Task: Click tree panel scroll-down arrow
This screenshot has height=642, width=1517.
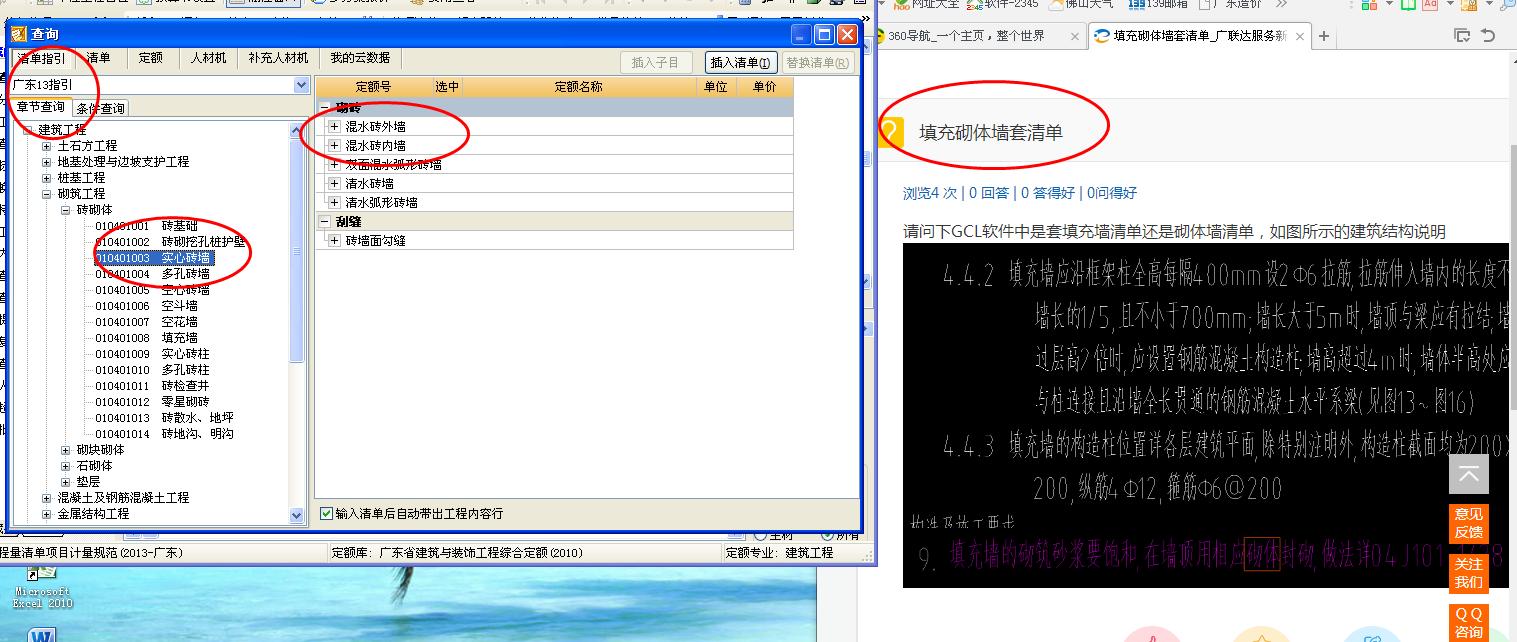Action: coord(297,516)
